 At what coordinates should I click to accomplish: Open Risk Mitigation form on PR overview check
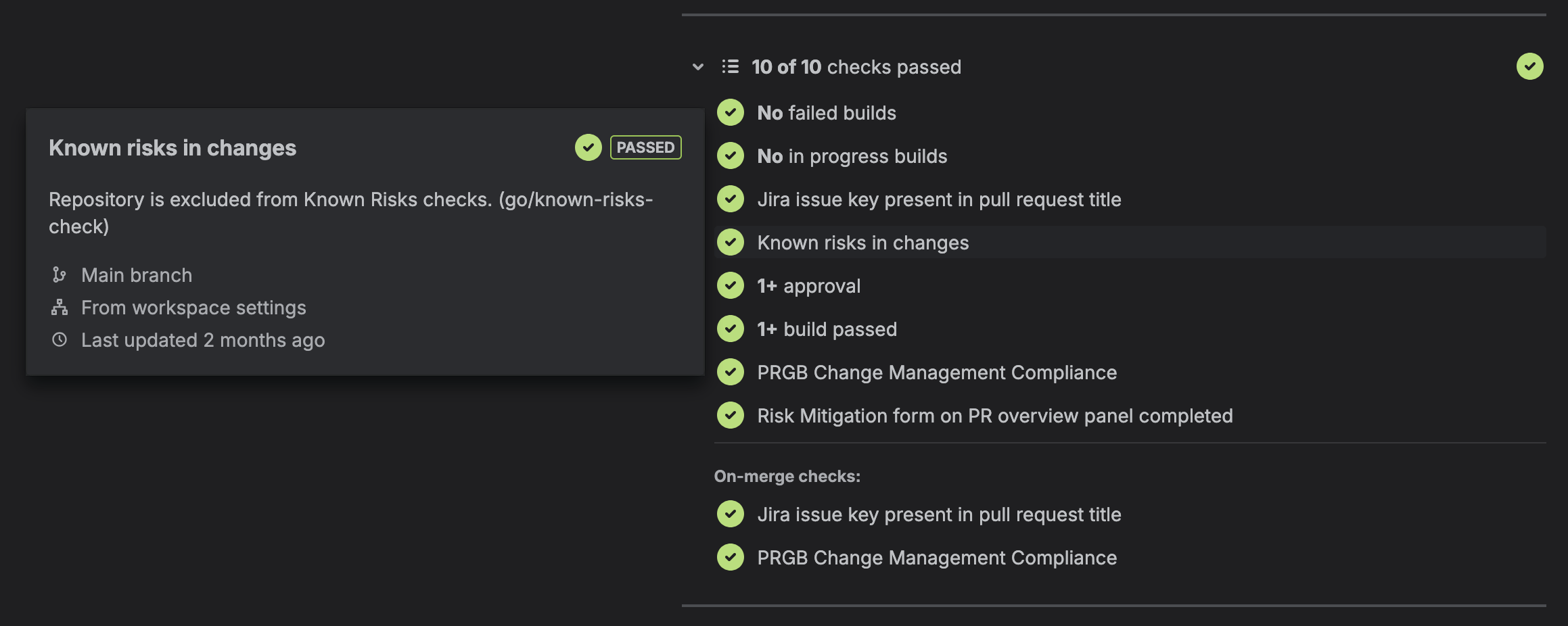[x=994, y=416]
